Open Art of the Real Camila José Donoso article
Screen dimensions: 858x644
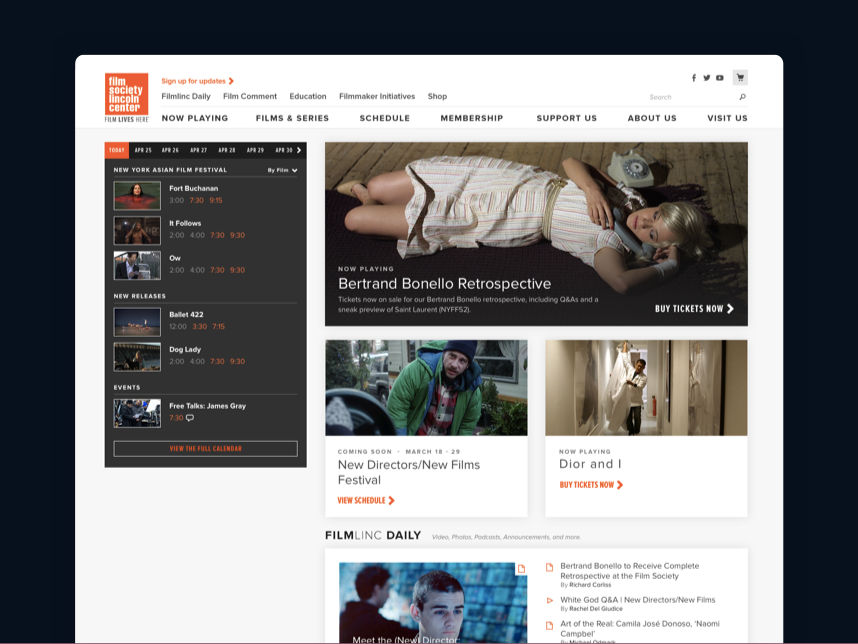click(640, 629)
